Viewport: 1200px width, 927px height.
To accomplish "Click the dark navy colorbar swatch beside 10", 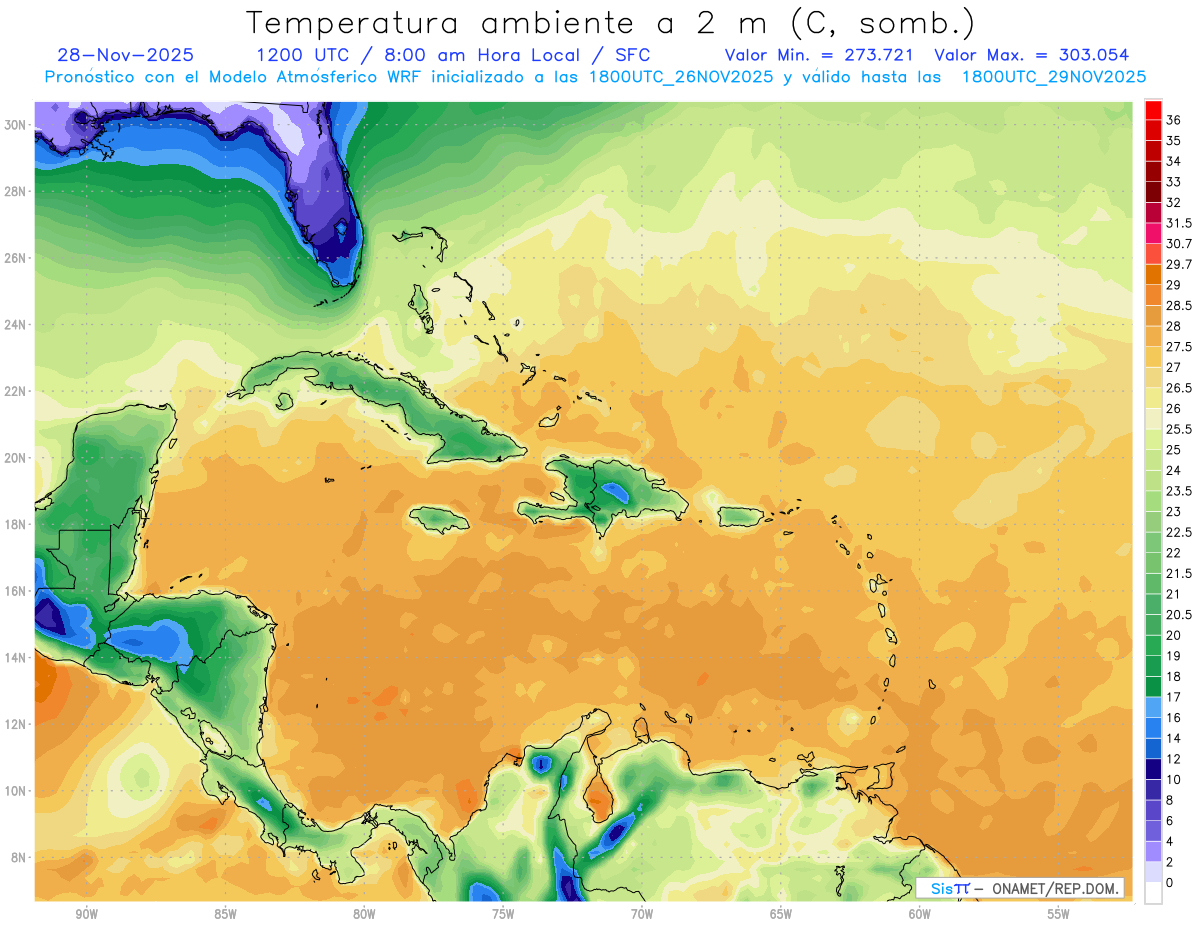I will 1153,769.
